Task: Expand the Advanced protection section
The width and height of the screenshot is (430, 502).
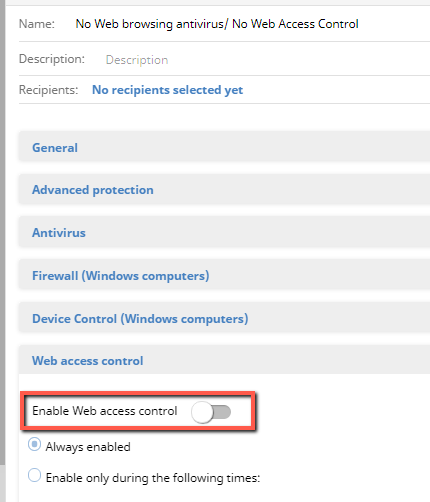Action: pos(224,189)
